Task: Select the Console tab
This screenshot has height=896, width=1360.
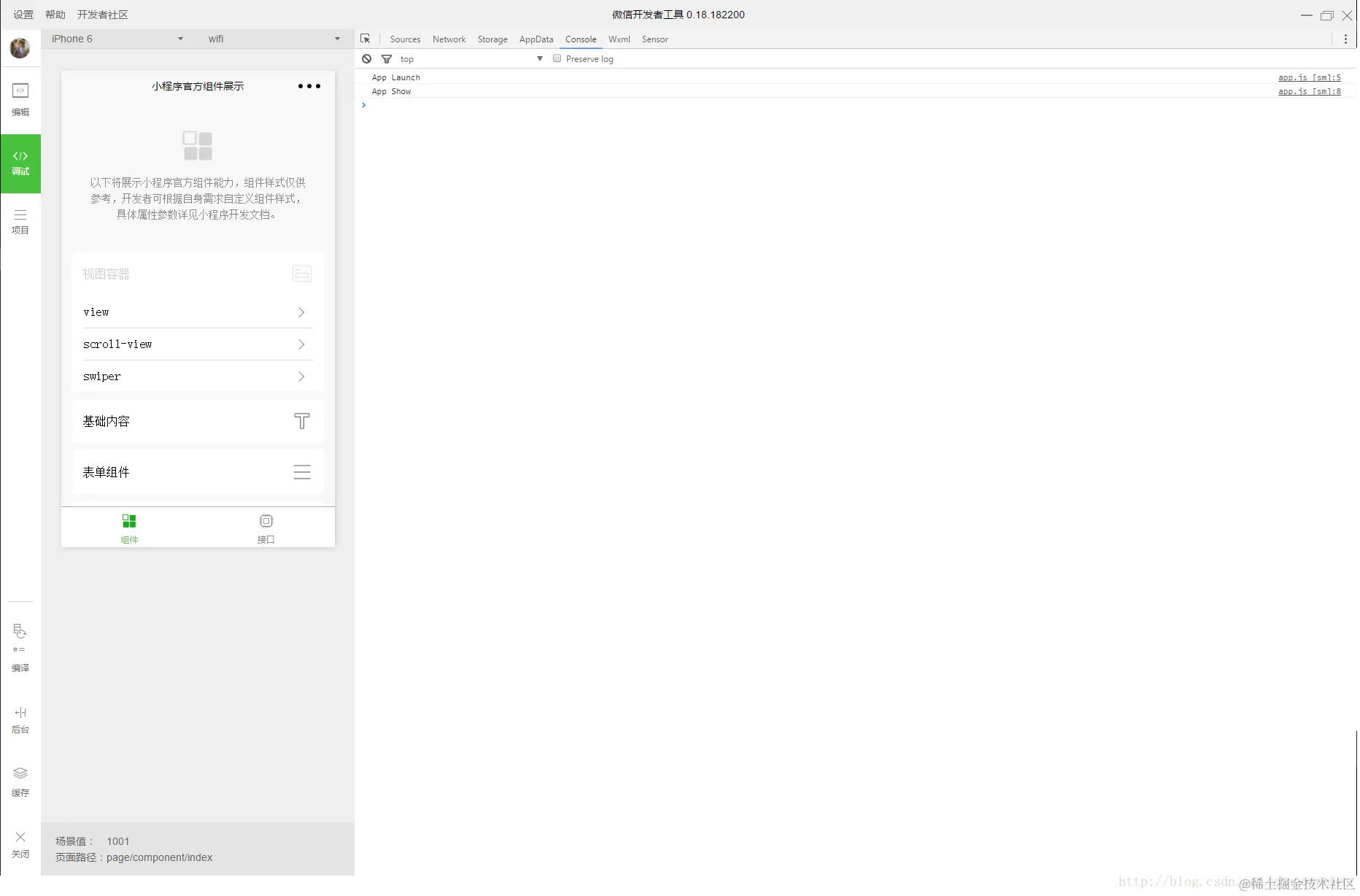Action: click(581, 39)
